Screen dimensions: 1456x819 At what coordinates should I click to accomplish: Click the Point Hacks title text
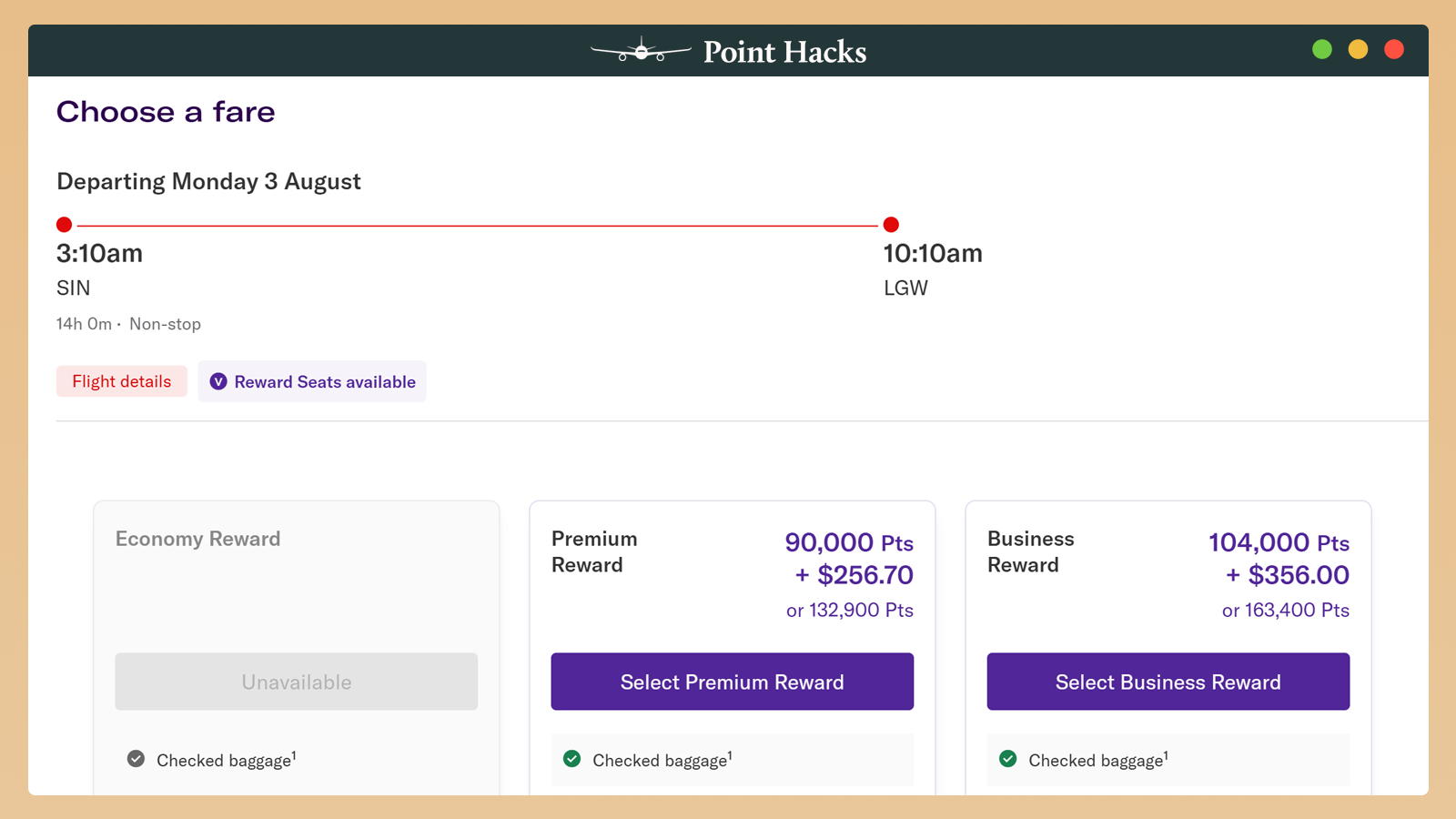pos(784,52)
